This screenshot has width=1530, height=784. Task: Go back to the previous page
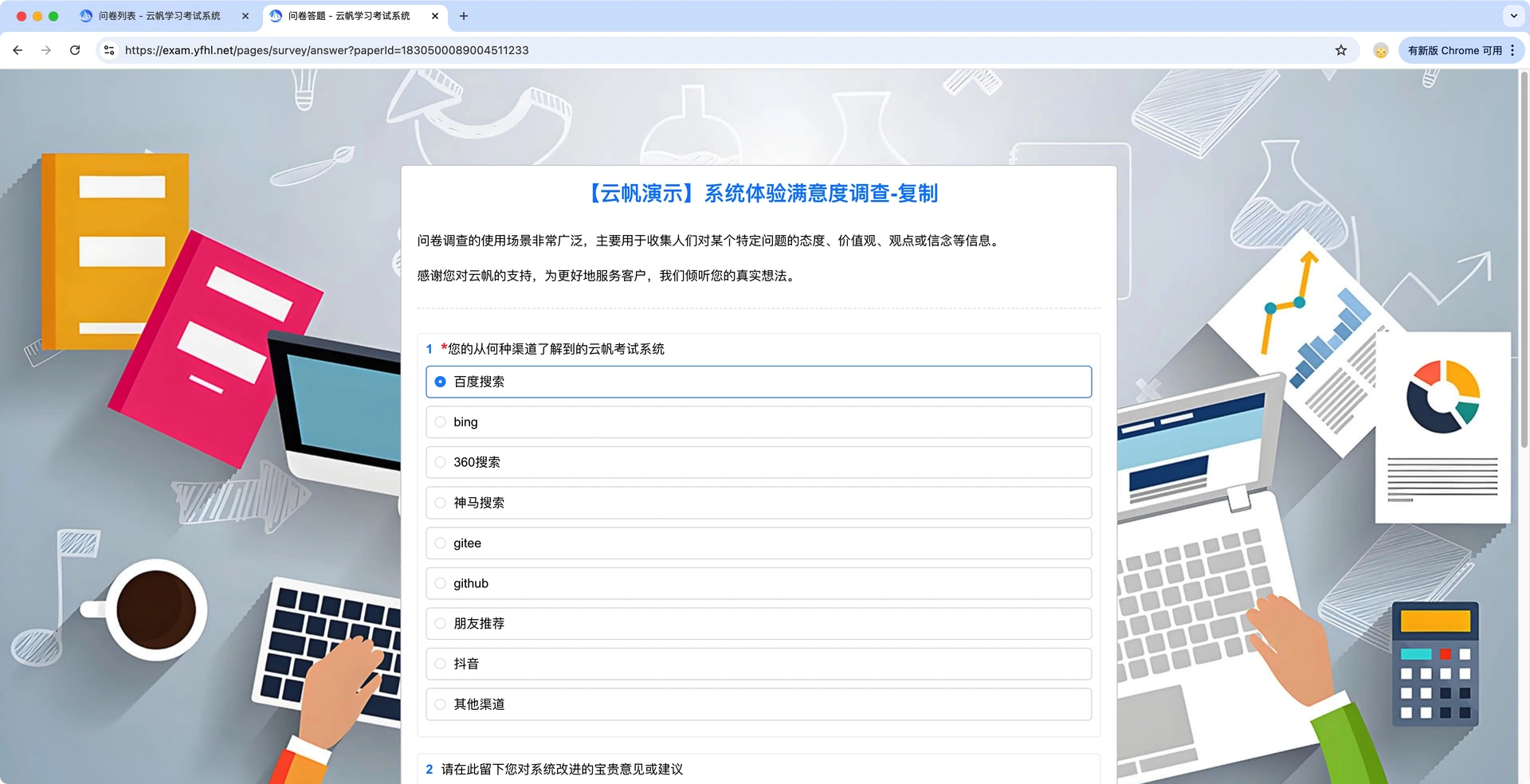pos(18,50)
